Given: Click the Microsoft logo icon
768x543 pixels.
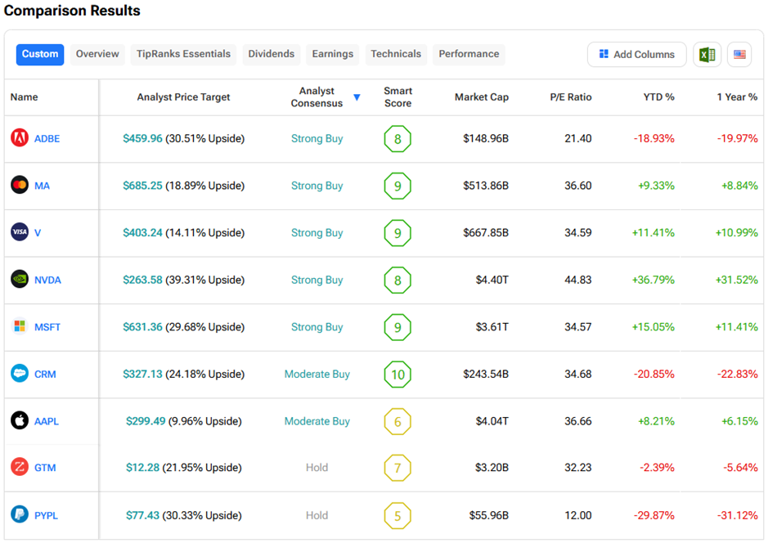Looking at the screenshot, I should pyautogui.click(x=19, y=326).
